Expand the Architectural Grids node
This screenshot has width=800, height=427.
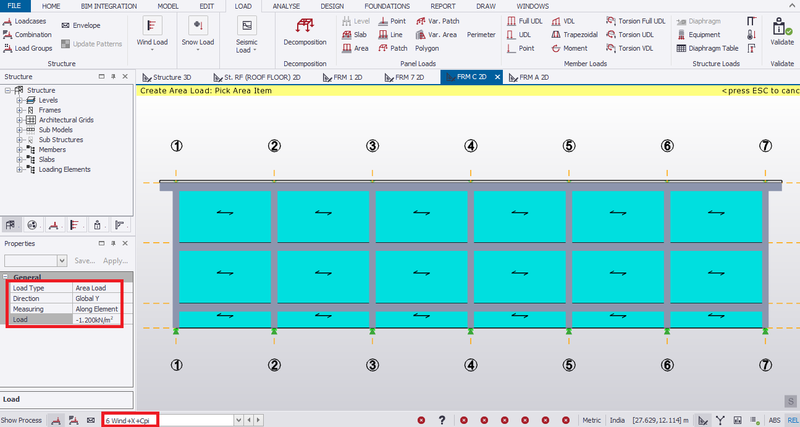pos(19,120)
